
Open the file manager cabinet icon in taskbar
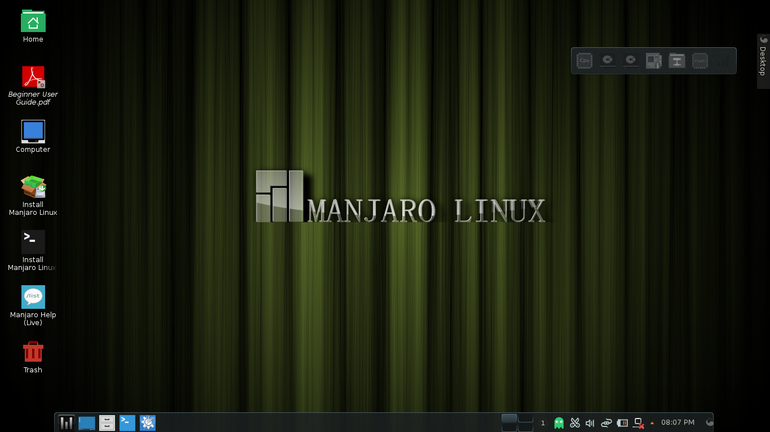coord(107,423)
